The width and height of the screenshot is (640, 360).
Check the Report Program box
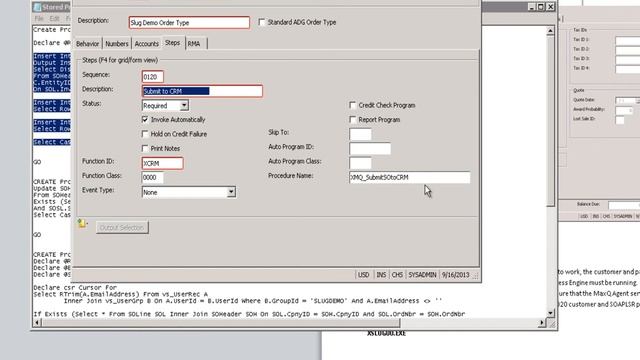tap(353, 120)
